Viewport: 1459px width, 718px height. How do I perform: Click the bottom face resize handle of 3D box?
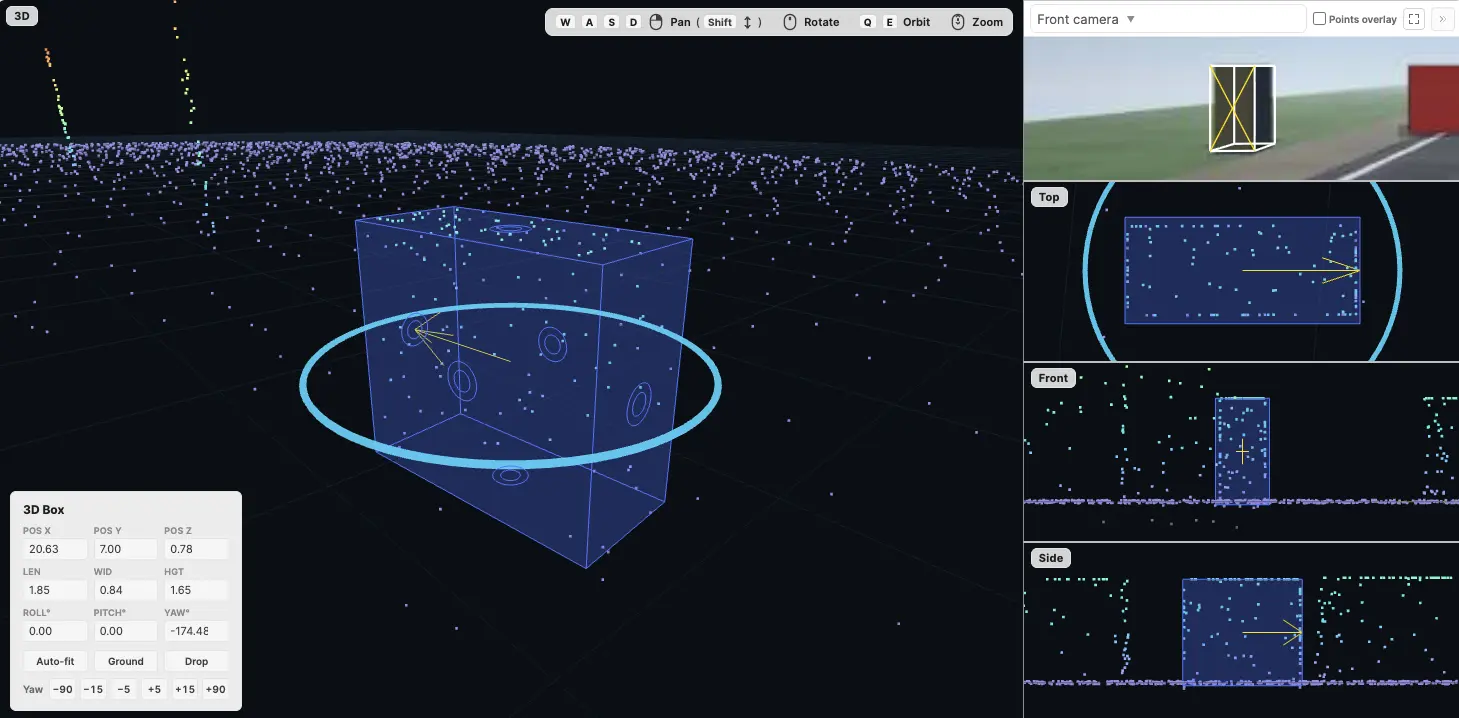511,475
